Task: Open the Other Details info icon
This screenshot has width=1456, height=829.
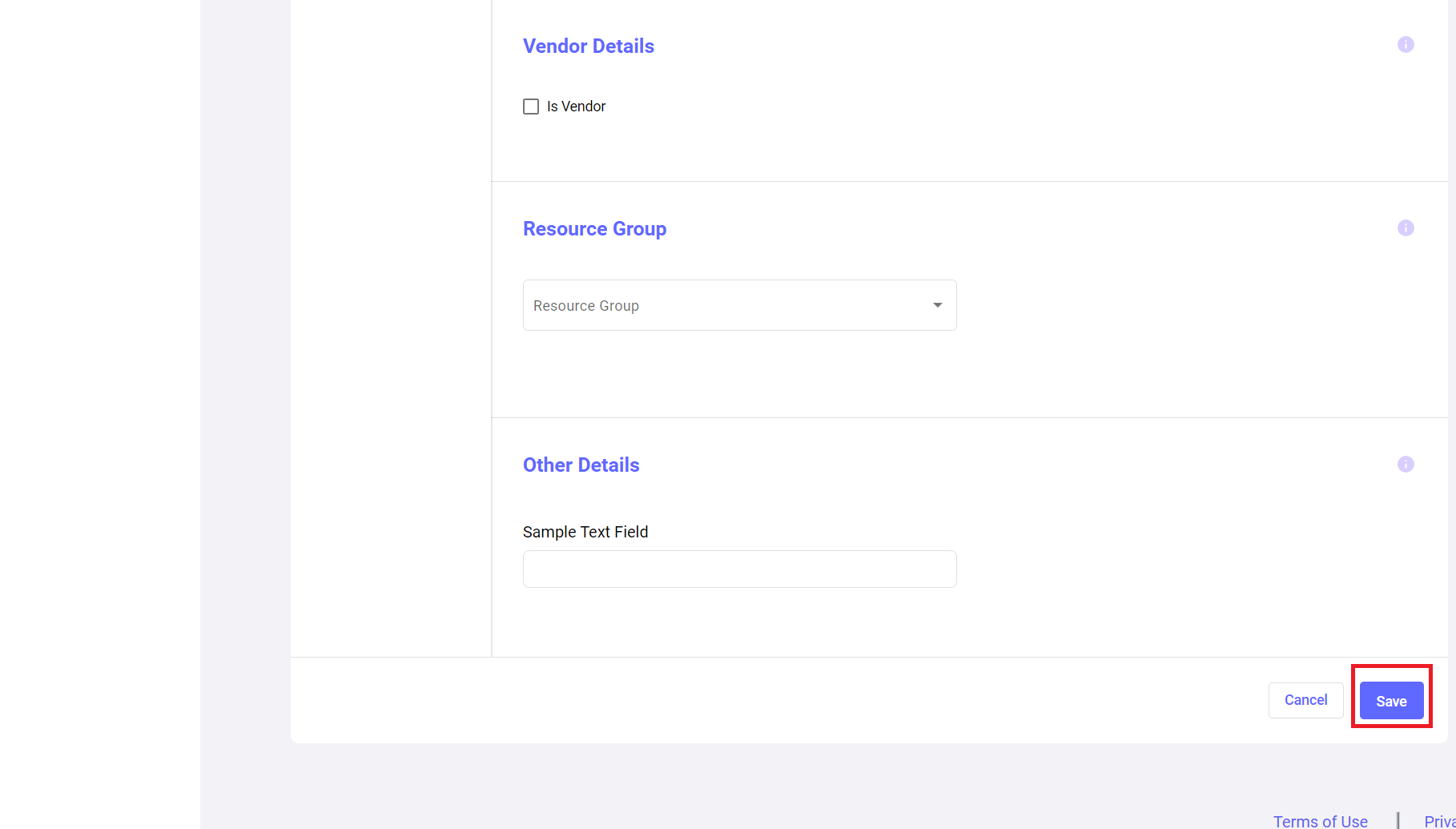Action: 1405,465
